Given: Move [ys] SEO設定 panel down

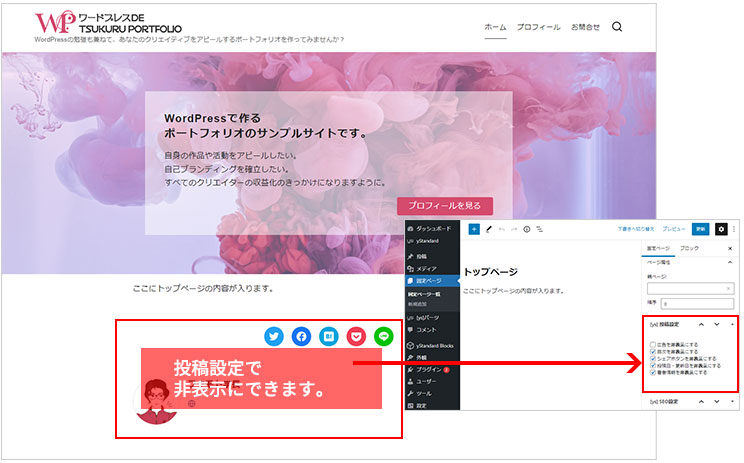Looking at the screenshot, I should click(716, 401).
